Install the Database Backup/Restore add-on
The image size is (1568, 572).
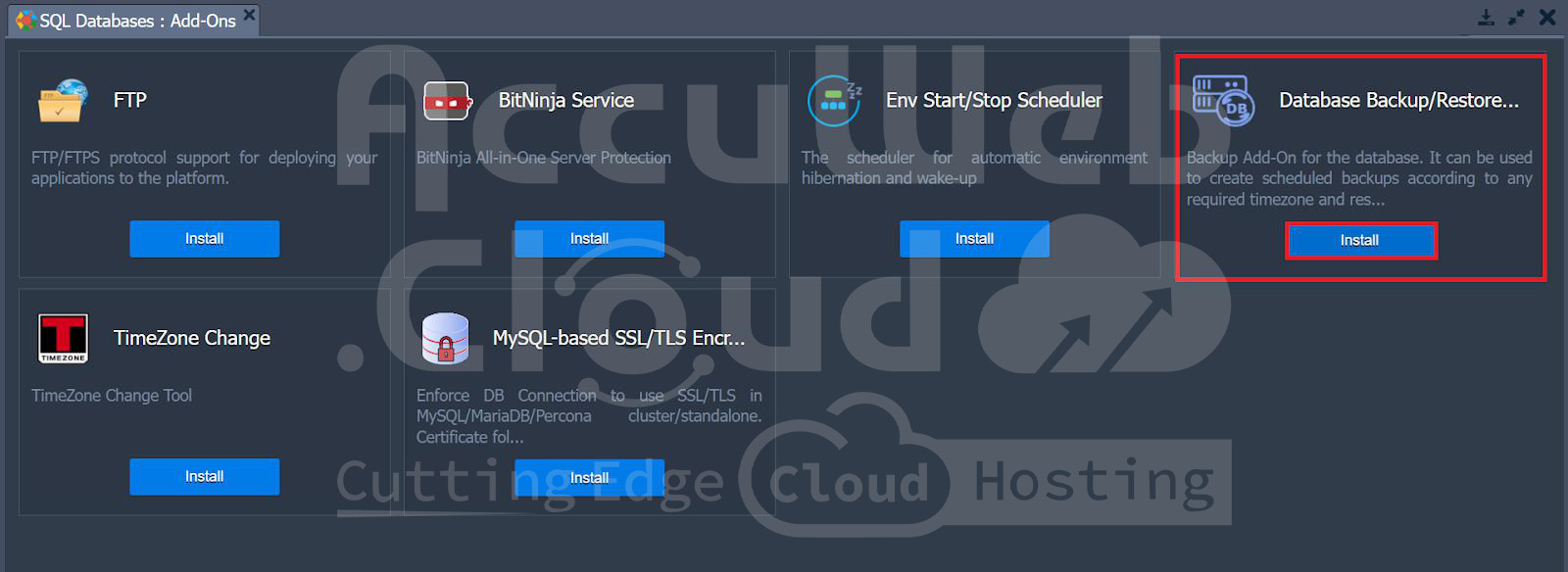tap(1359, 241)
